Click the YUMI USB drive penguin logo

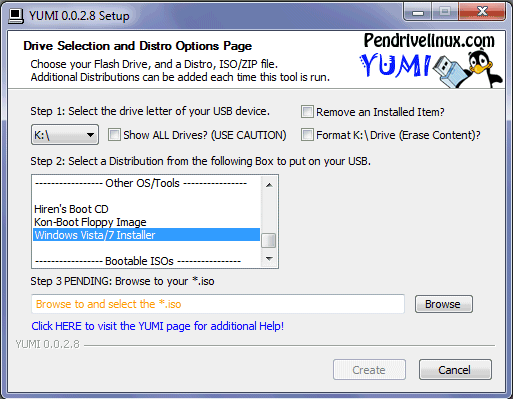point(431,69)
